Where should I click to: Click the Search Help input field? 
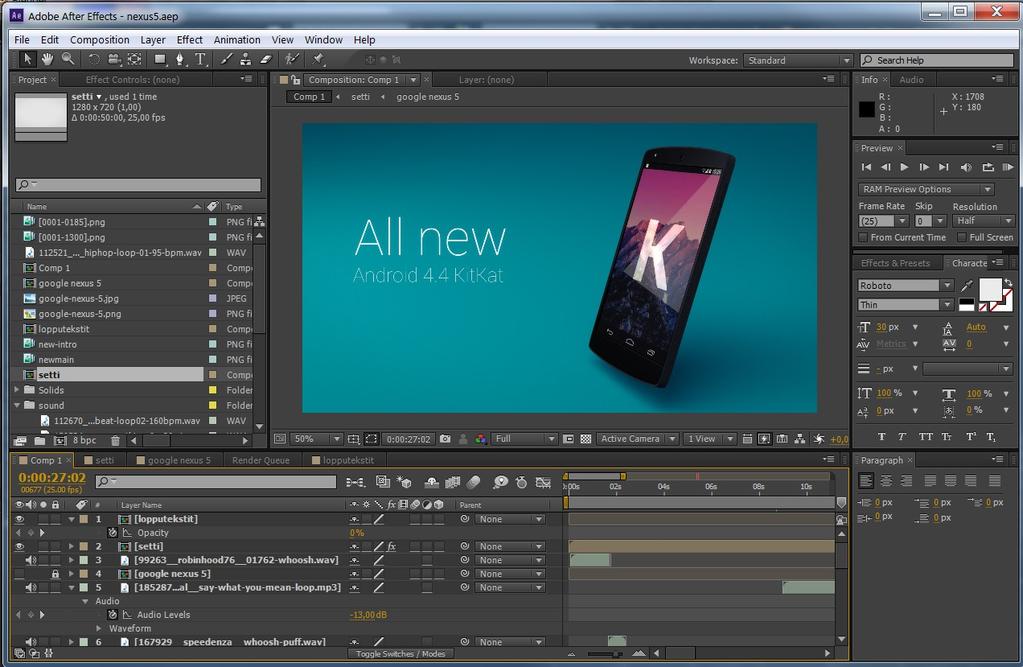(x=937, y=60)
